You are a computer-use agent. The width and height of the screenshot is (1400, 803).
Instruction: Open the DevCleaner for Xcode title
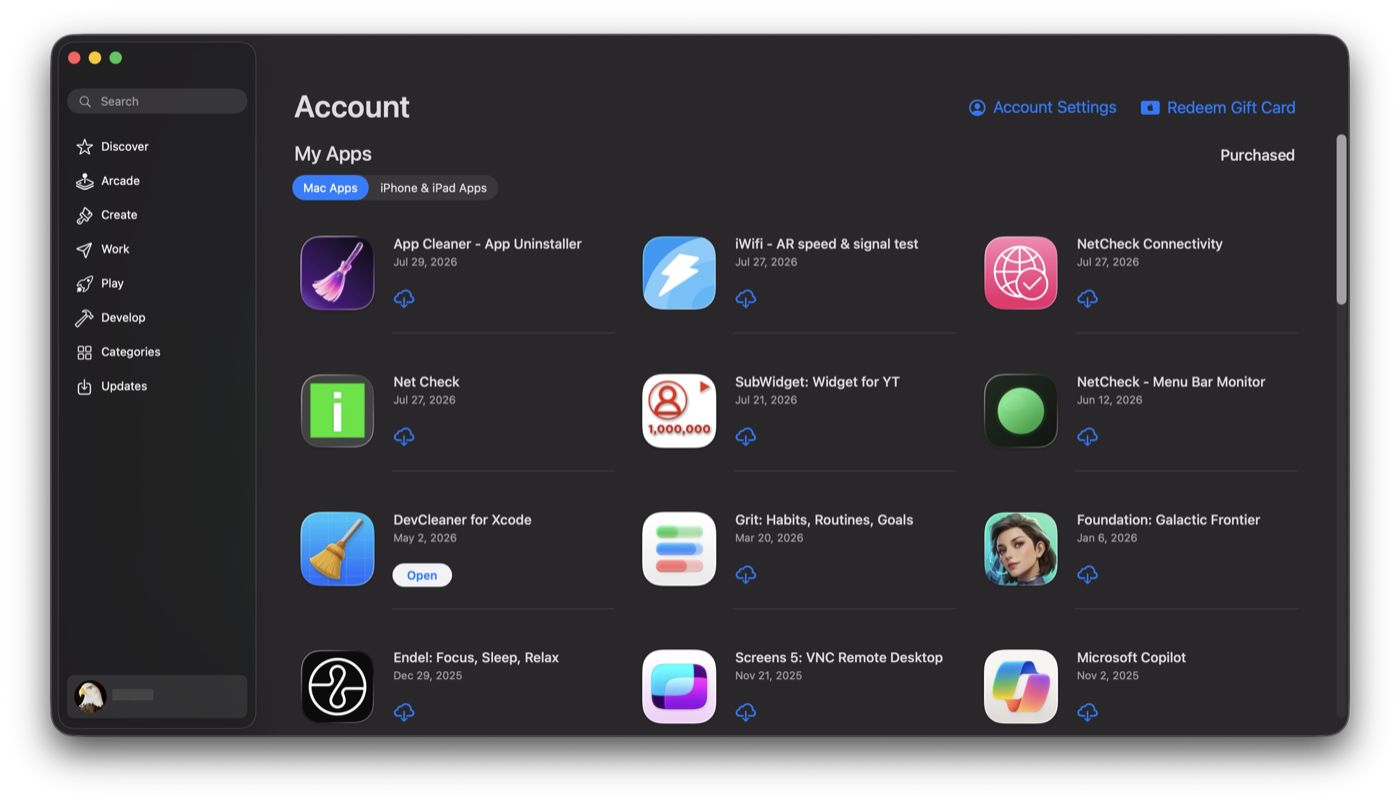462,520
